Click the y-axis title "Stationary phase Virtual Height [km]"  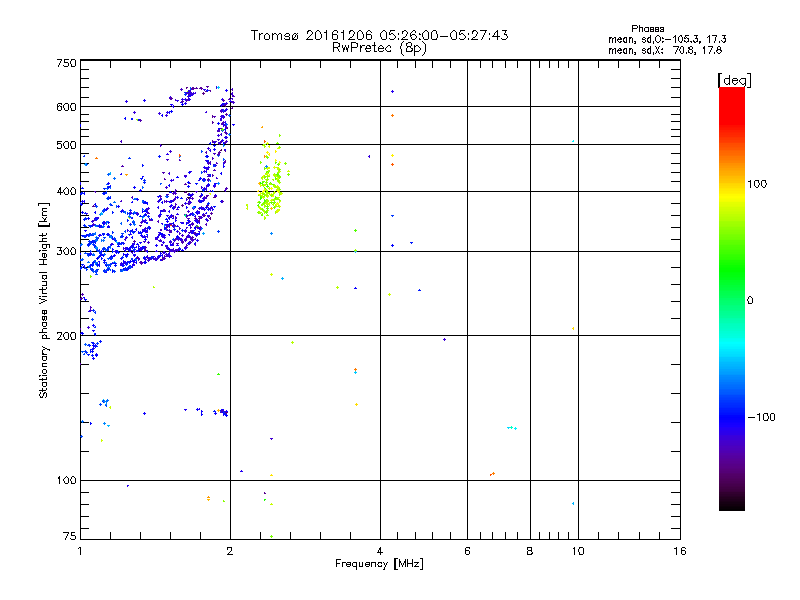43,300
